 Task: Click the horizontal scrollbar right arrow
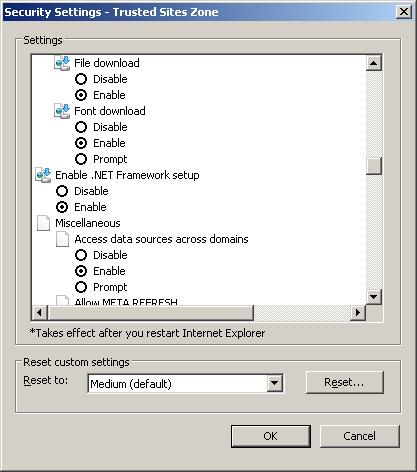click(x=358, y=313)
